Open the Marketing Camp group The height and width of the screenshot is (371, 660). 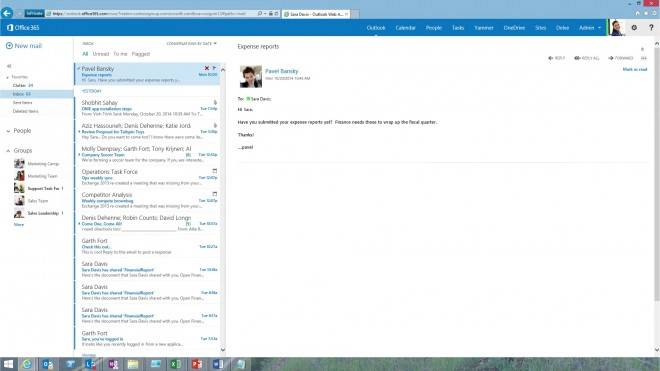(37, 163)
